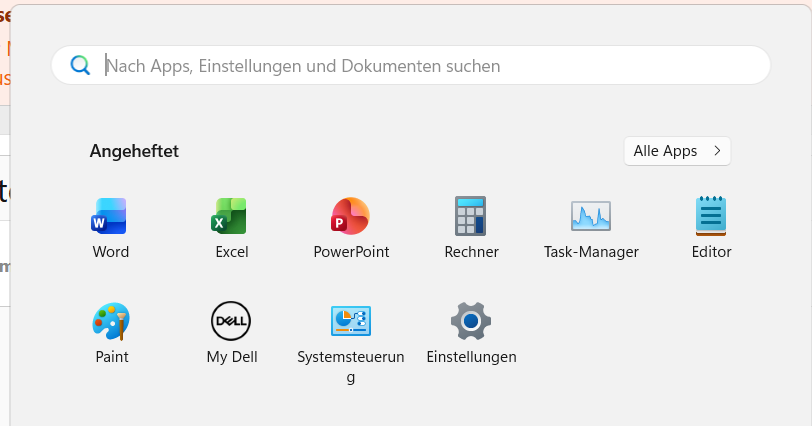Launch Excel from pinned apps

[231, 228]
